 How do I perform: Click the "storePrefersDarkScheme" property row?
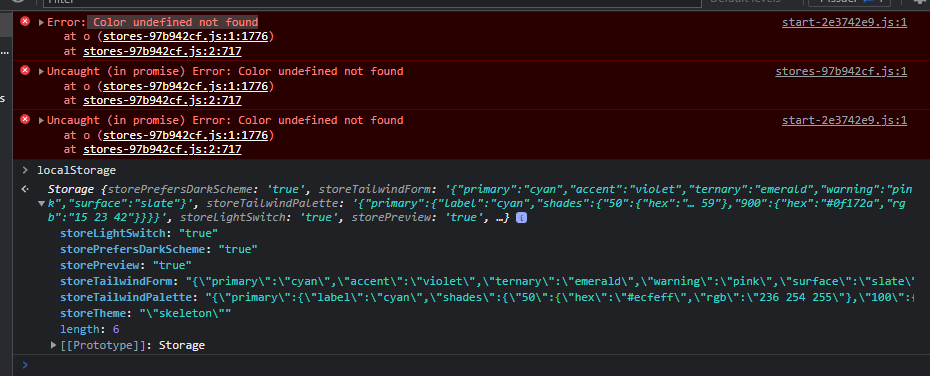click(x=158, y=249)
